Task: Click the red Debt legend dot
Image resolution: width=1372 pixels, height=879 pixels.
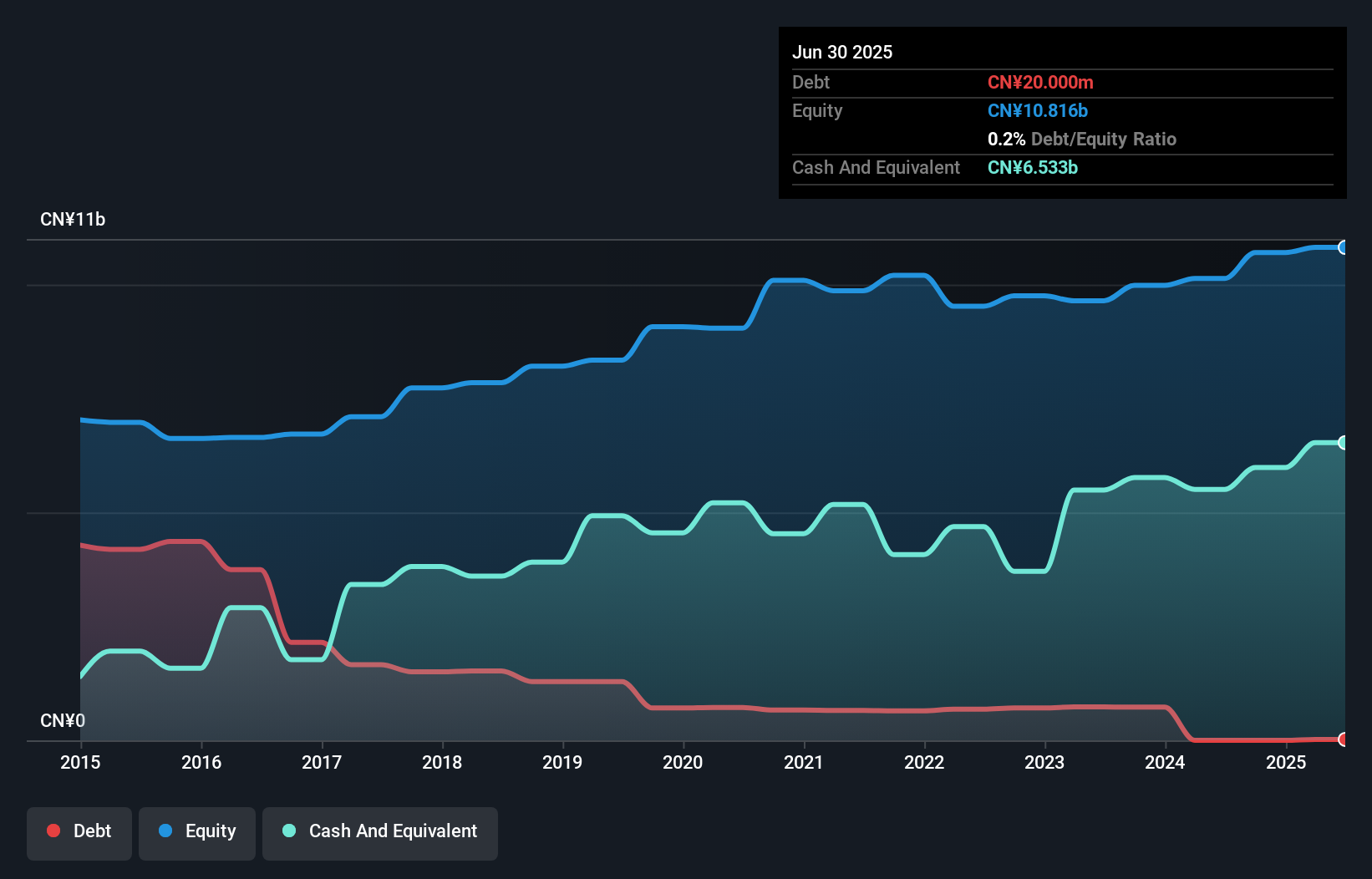Action: pyautogui.click(x=53, y=831)
